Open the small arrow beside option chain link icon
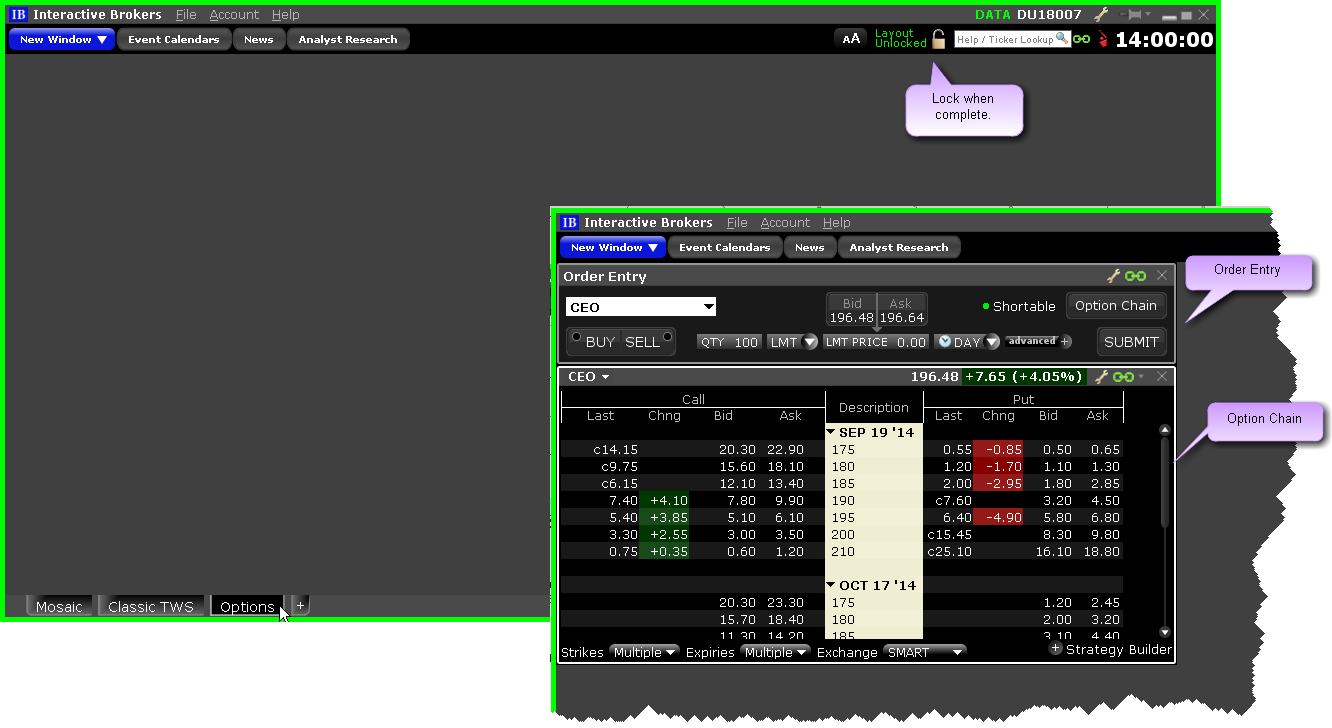This screenshot has height=728, width=1332. (1140, 377)
